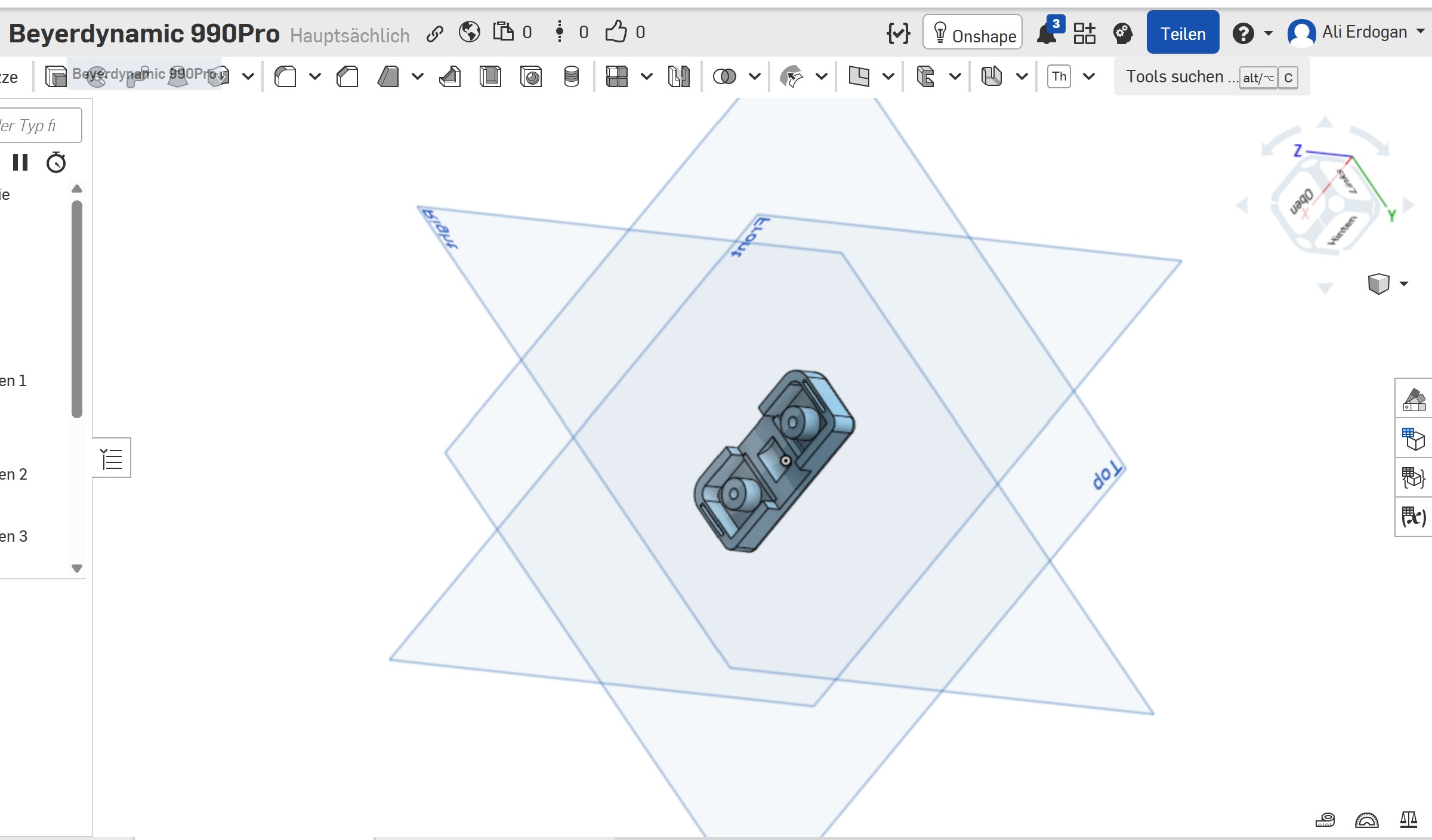Click the blue Teilen button

1183,32
